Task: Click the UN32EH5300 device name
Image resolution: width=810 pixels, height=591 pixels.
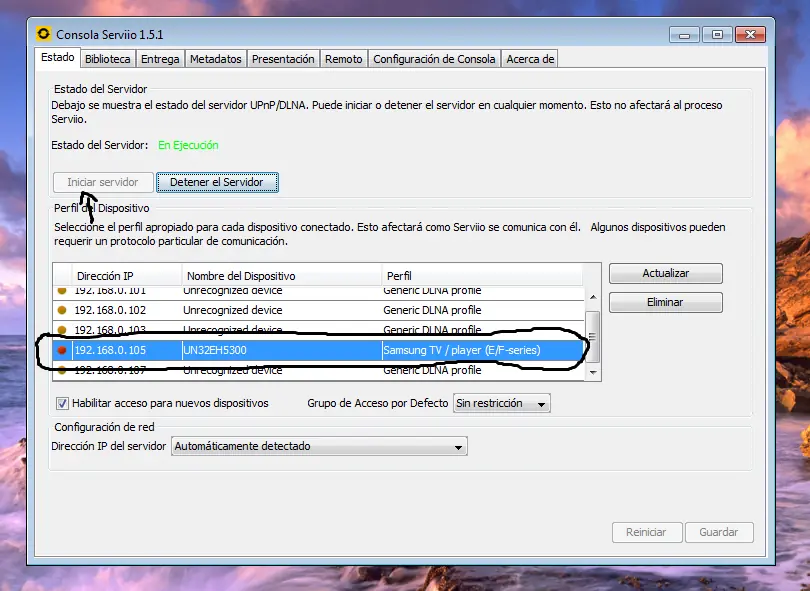Action: [x=215, y=350]
